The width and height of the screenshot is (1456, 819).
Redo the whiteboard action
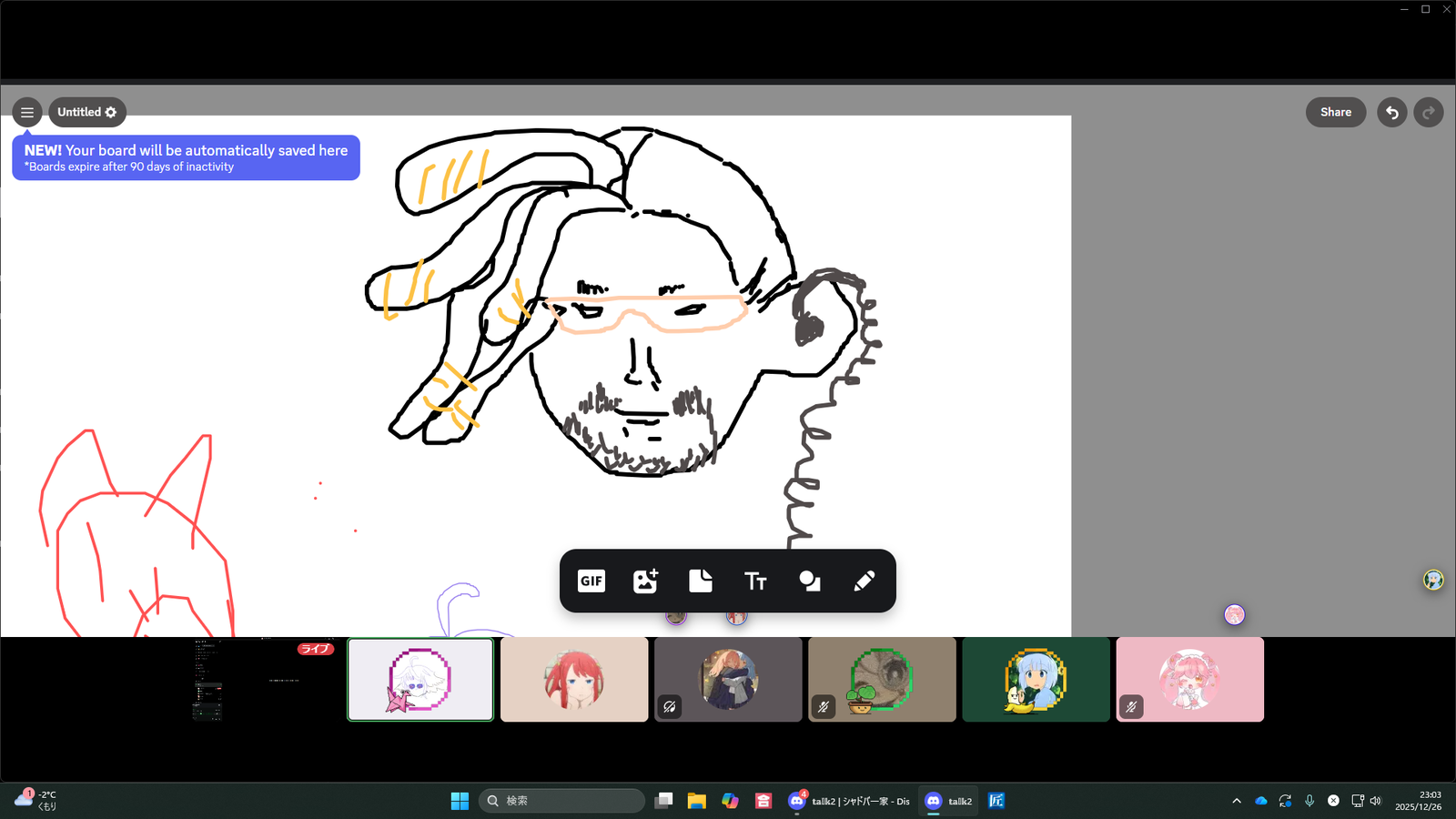(x=1429, y=113)
